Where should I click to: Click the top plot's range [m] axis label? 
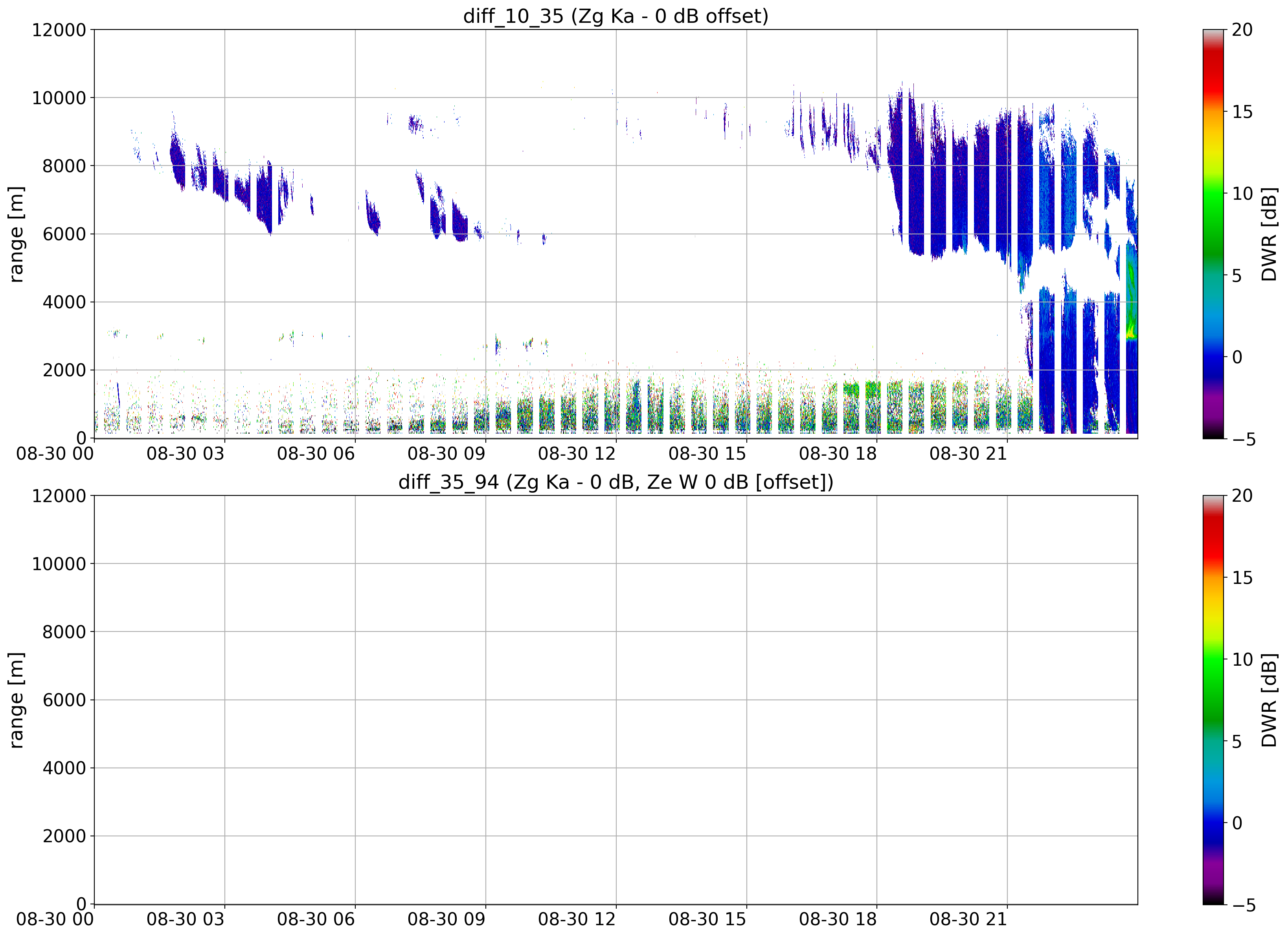point(16,234)
